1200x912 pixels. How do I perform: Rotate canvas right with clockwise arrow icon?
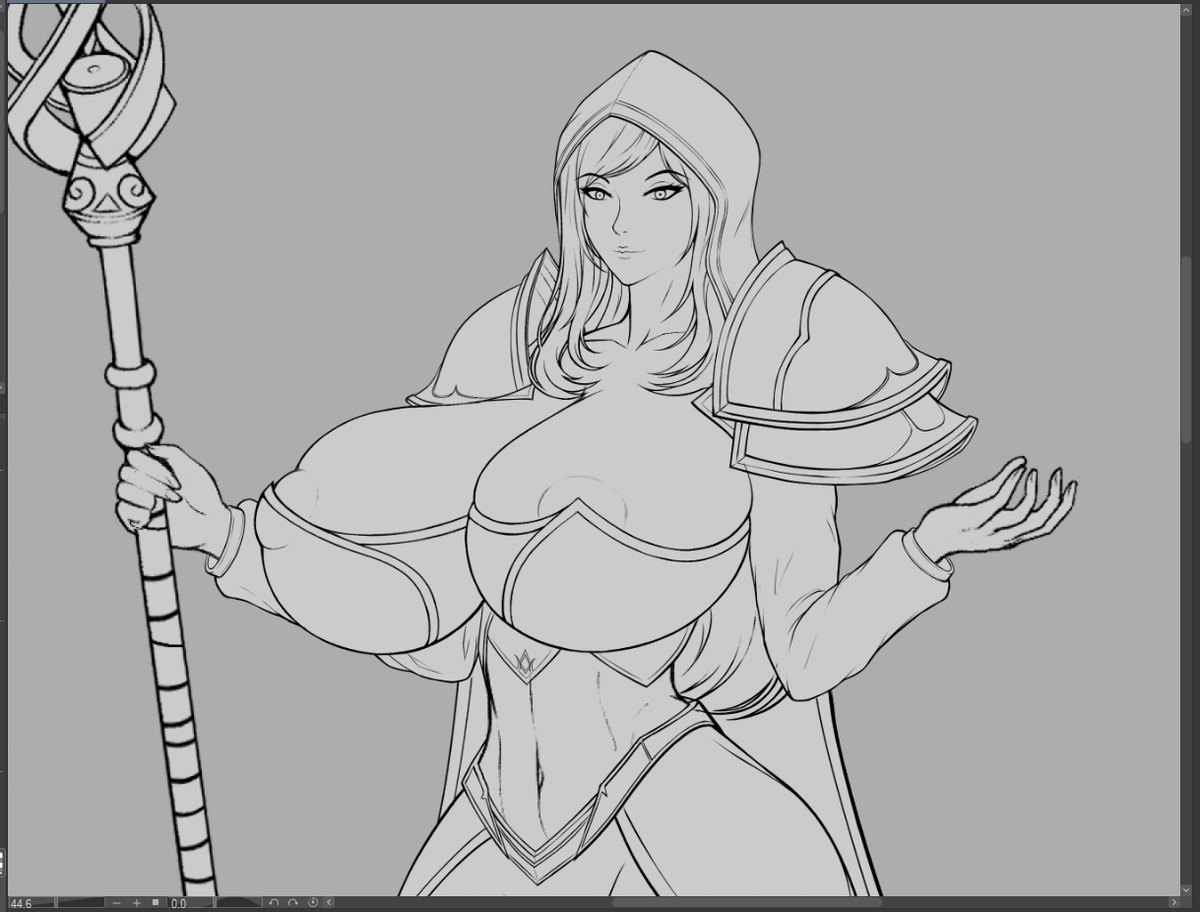click(293, 903)
